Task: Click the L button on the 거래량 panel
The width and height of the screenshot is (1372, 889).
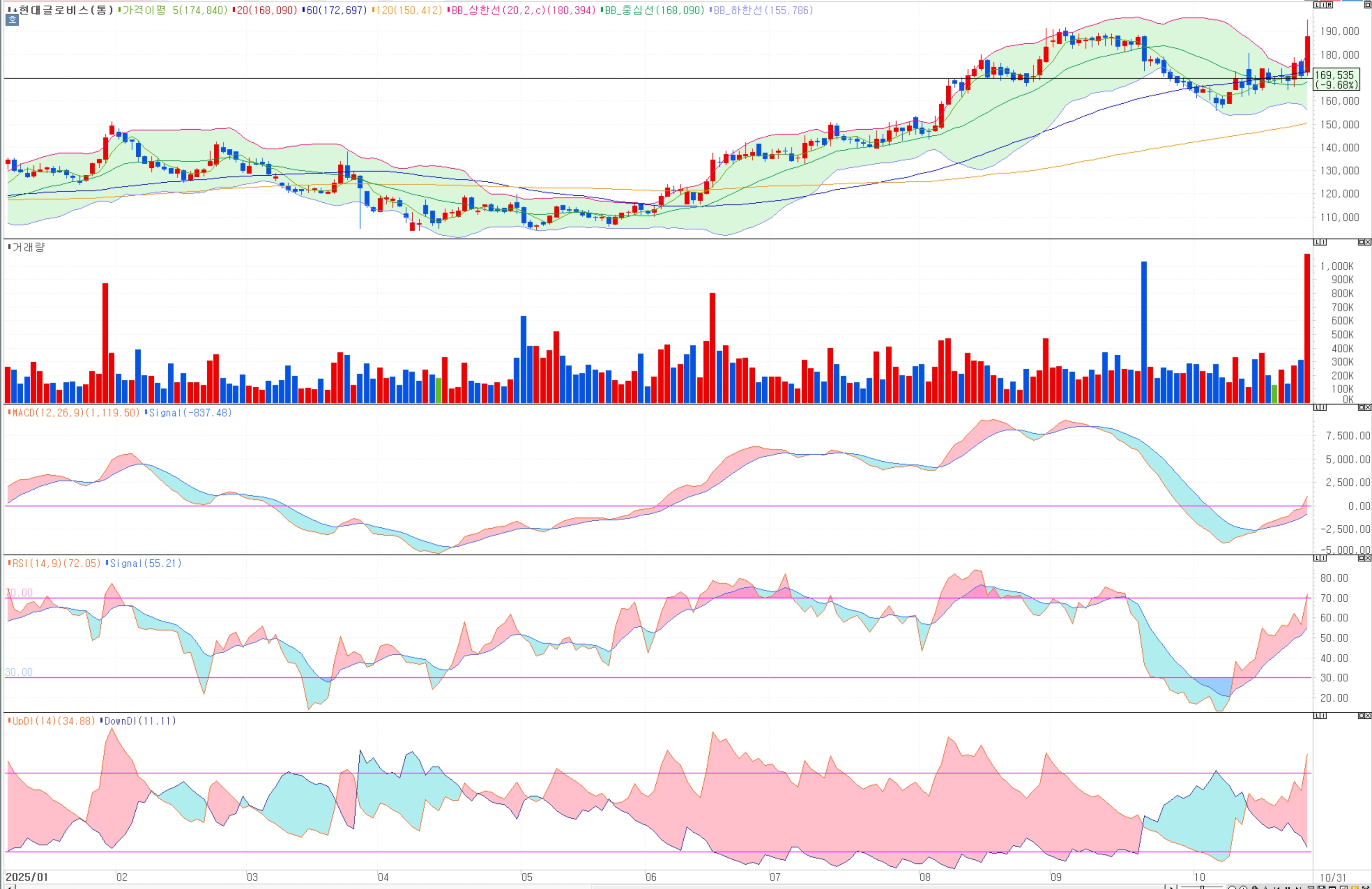Action: 1317,242
